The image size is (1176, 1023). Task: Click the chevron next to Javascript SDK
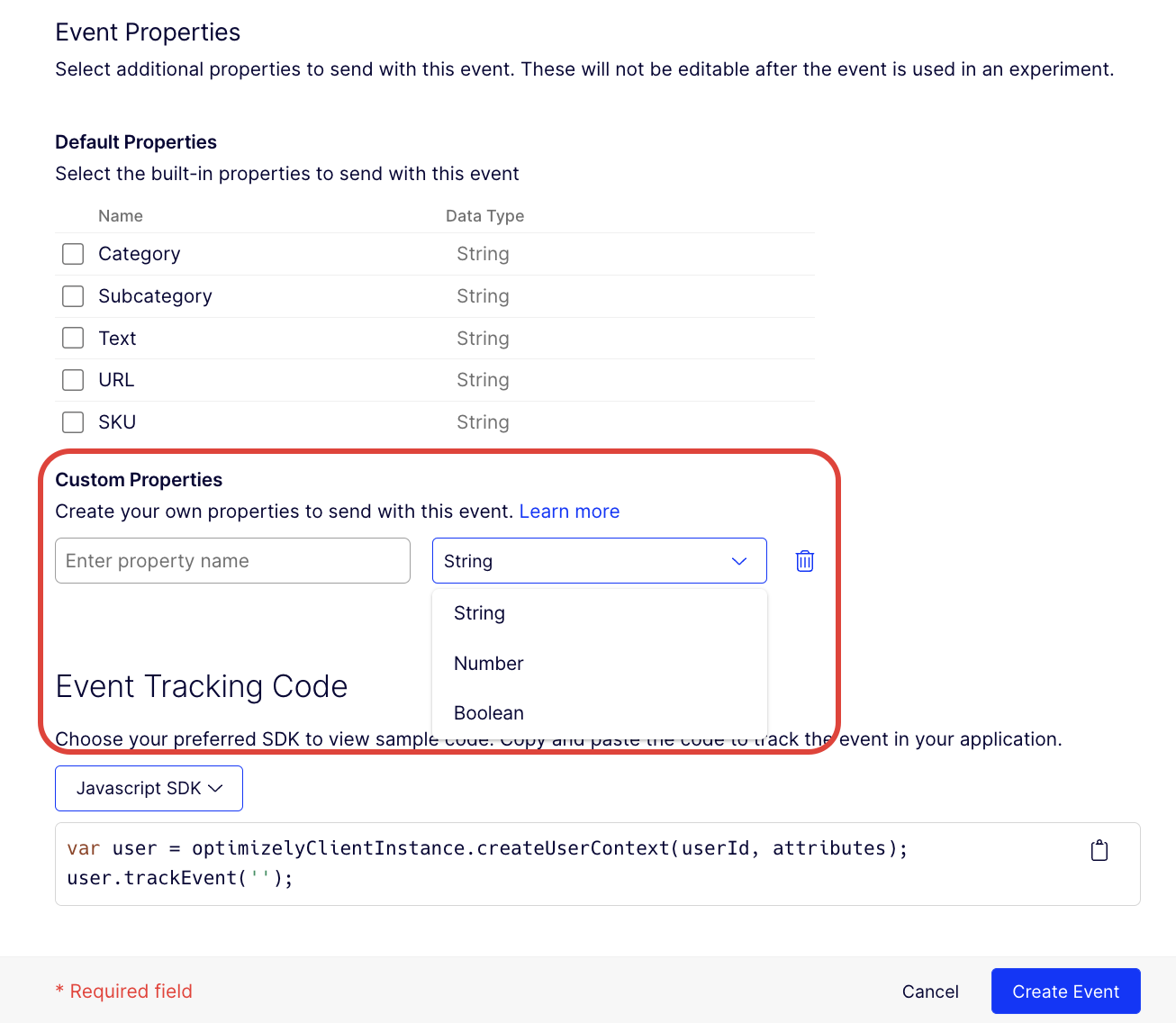(x=216, y=788)
